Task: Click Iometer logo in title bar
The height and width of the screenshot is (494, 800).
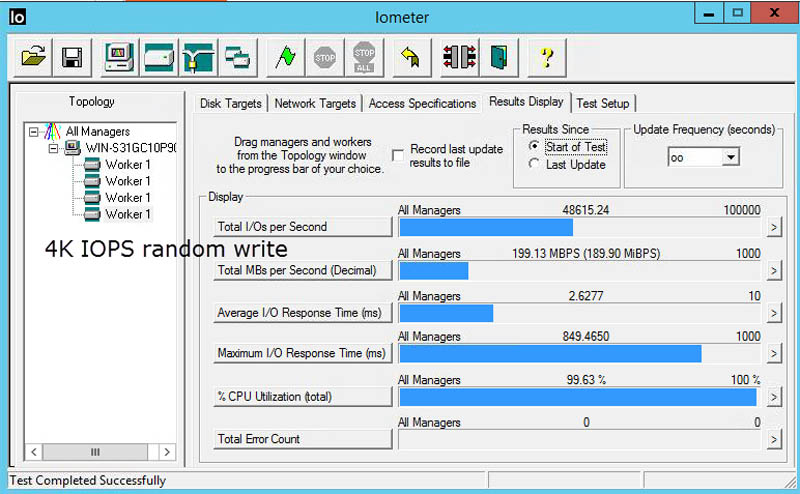Action: tap(17, 17)
